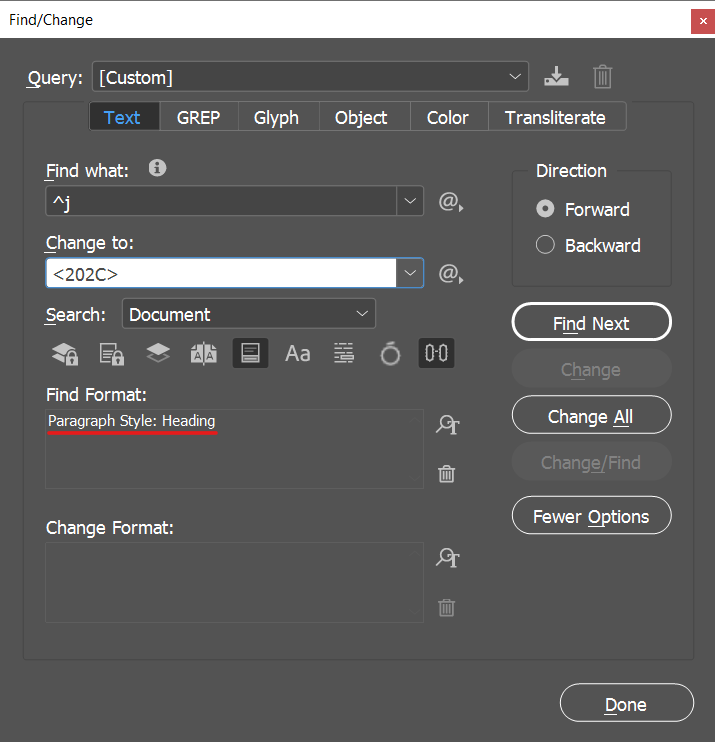Click the Save Query icon
The image size is (715, 742).
tap(556, 76)
